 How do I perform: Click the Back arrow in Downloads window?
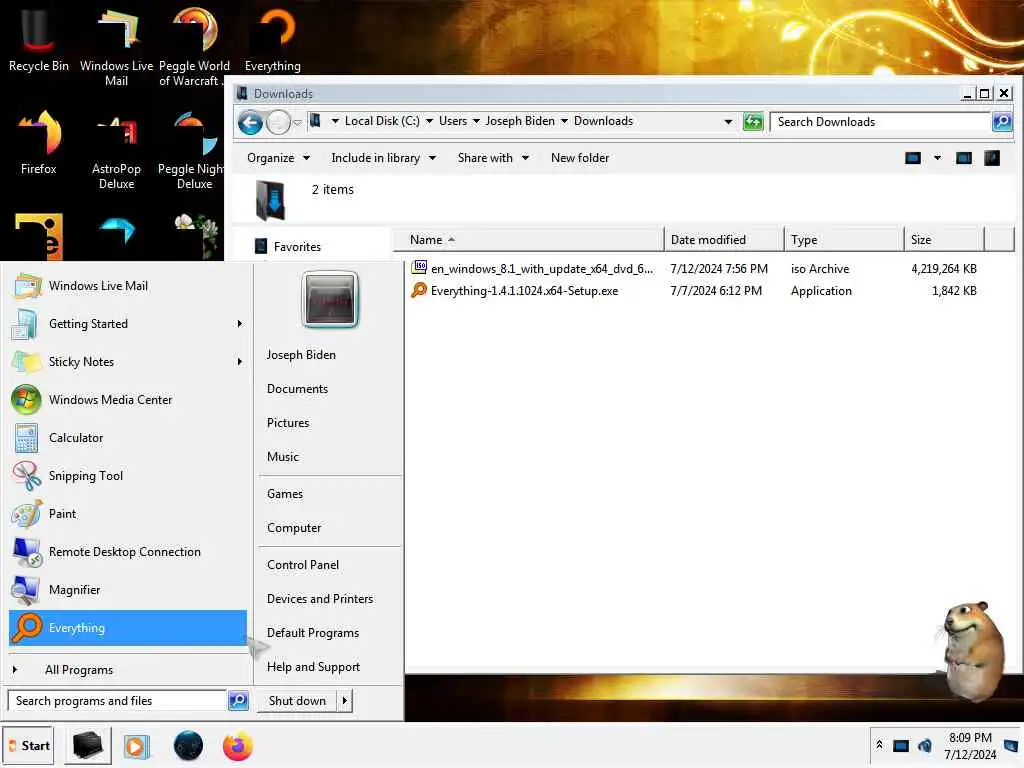click(x=250, y=122)
